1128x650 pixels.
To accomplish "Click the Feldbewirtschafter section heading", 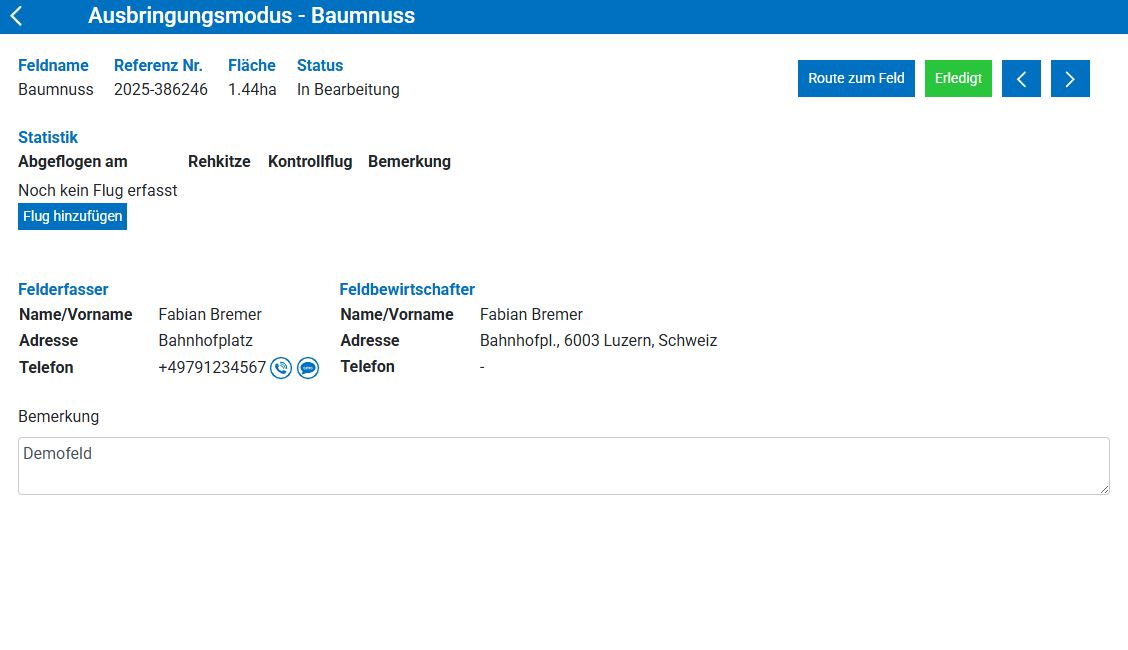I will click(x=407, y=290).
